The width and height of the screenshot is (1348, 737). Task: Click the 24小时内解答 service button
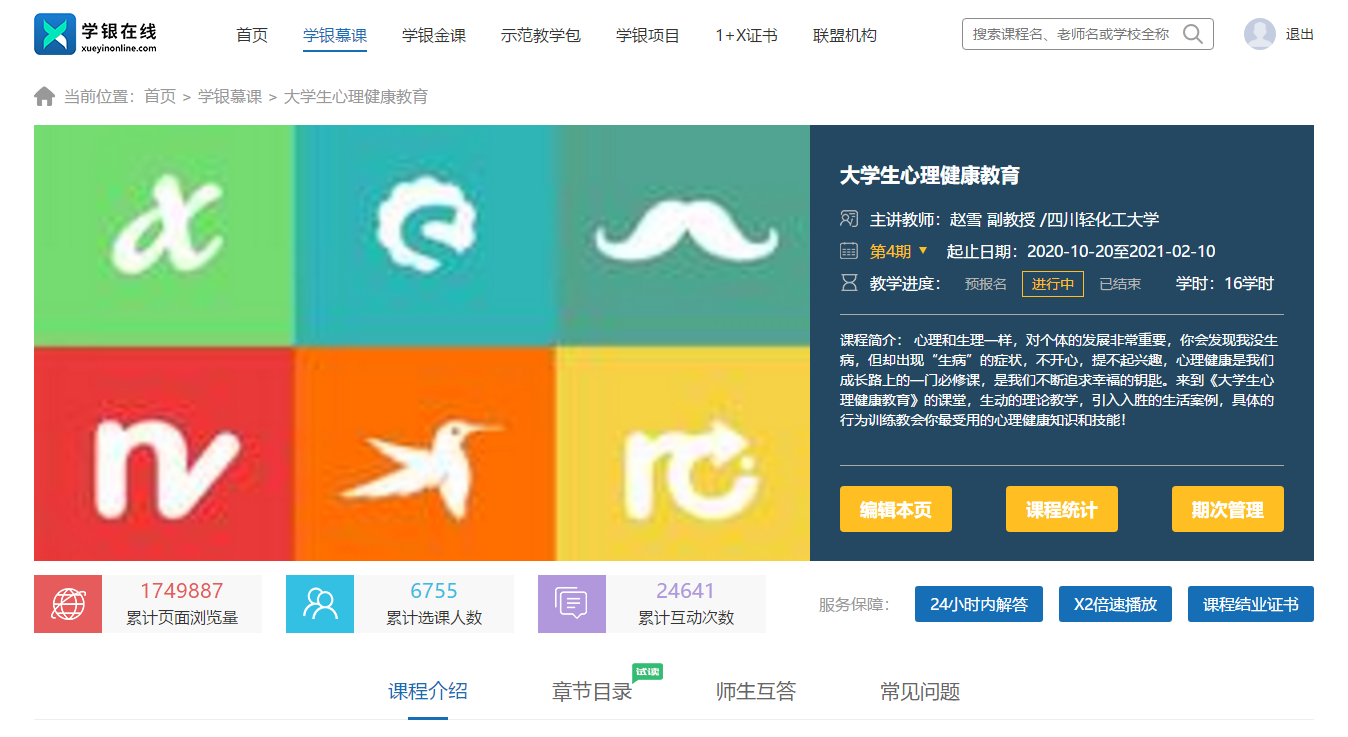[x=979, y=604]
